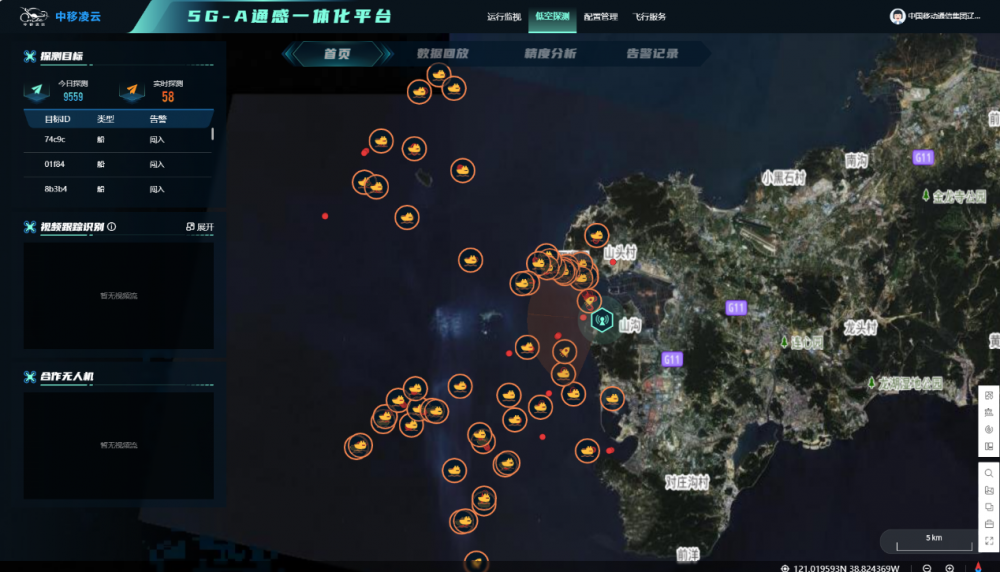Select the 低空探测 top menu
Viewport: 1000px width, 572px height.
coord(552,17)
